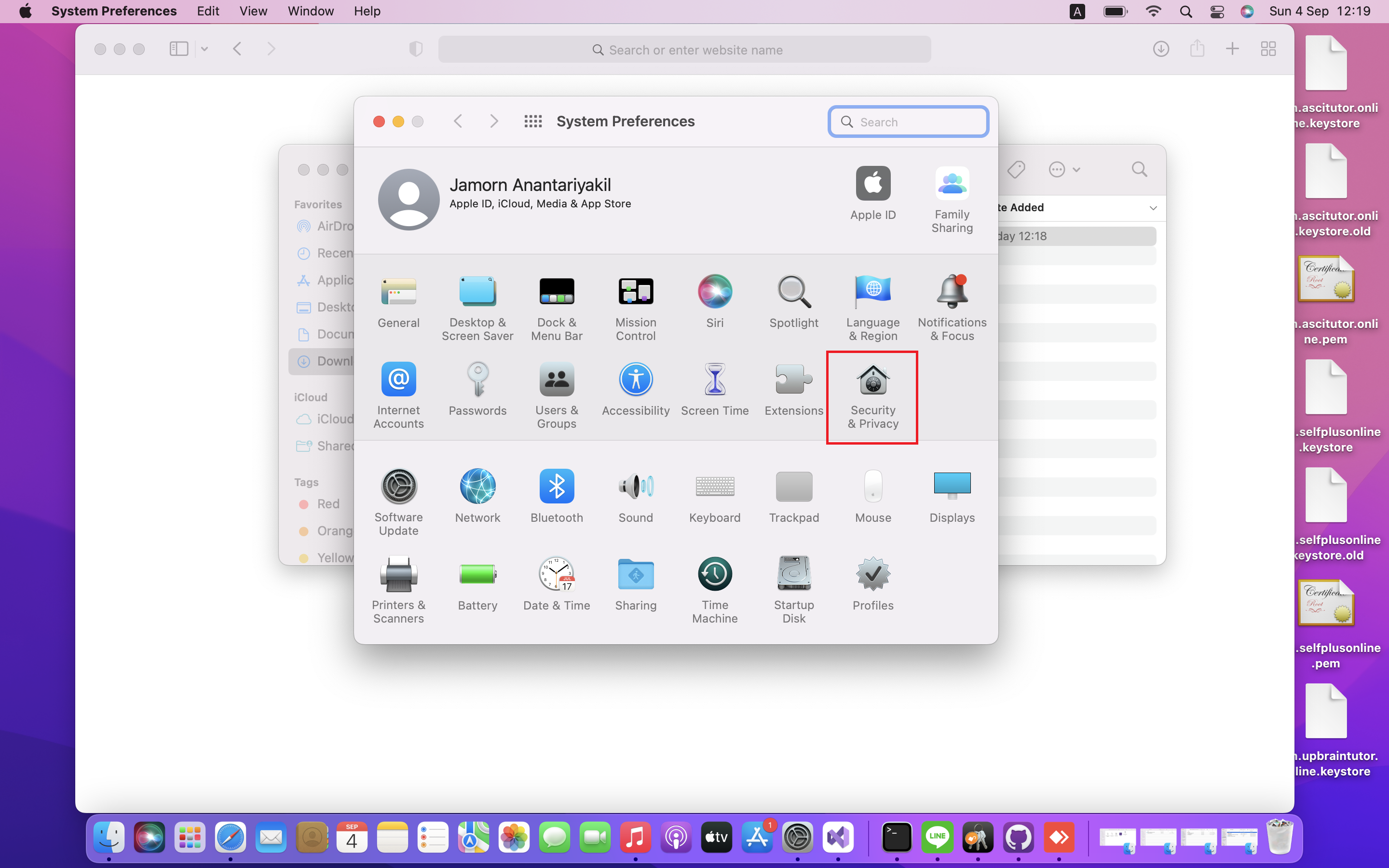Screen dimensions: 1389x868
Task: Open Users & Groups pane
Action: click(x=556, y=396)
